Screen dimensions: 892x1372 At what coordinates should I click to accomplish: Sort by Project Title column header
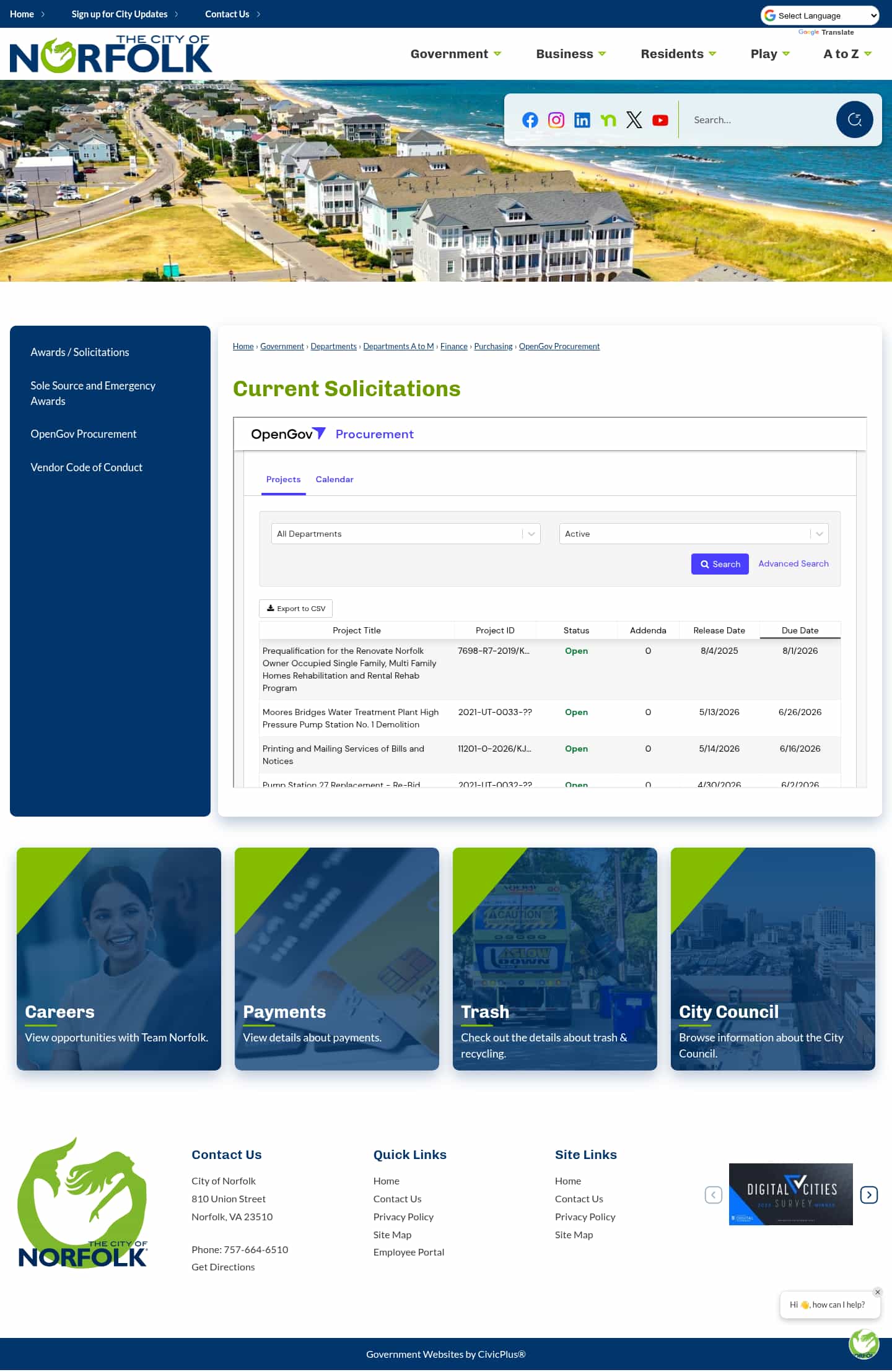coord(357,630)
